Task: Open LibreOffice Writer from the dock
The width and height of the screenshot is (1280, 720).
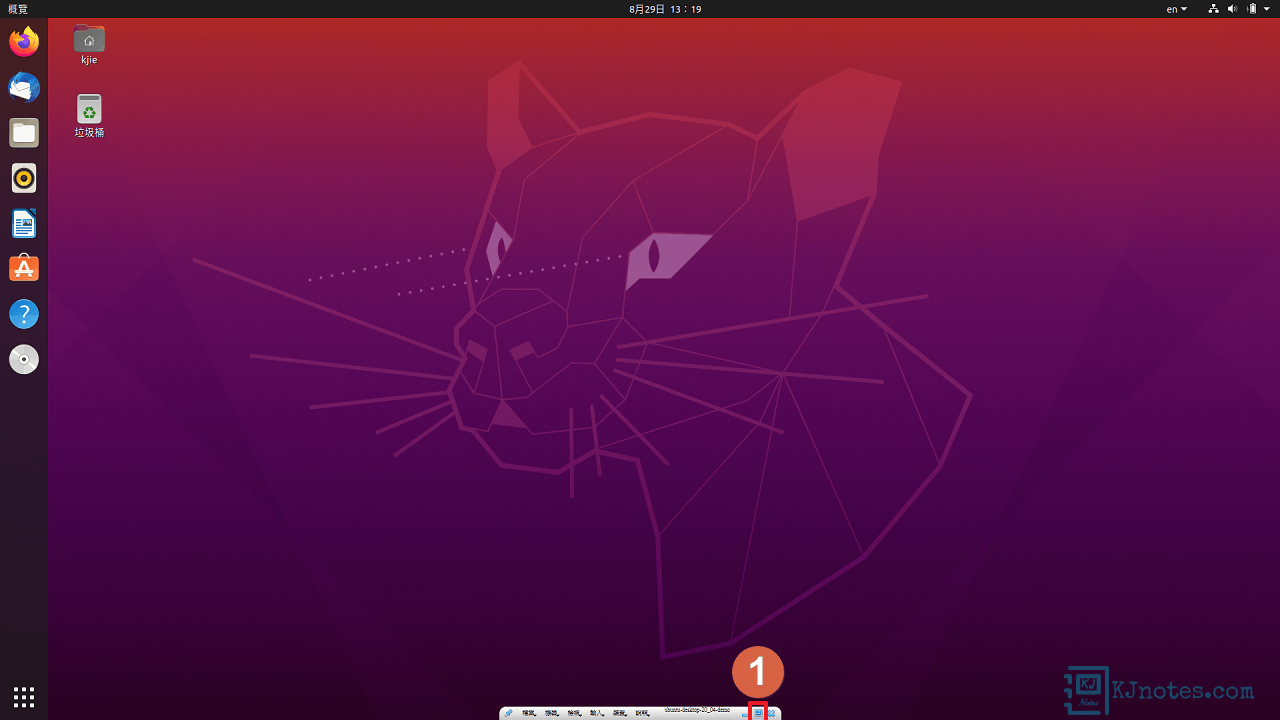Action: tap(24, 224)
